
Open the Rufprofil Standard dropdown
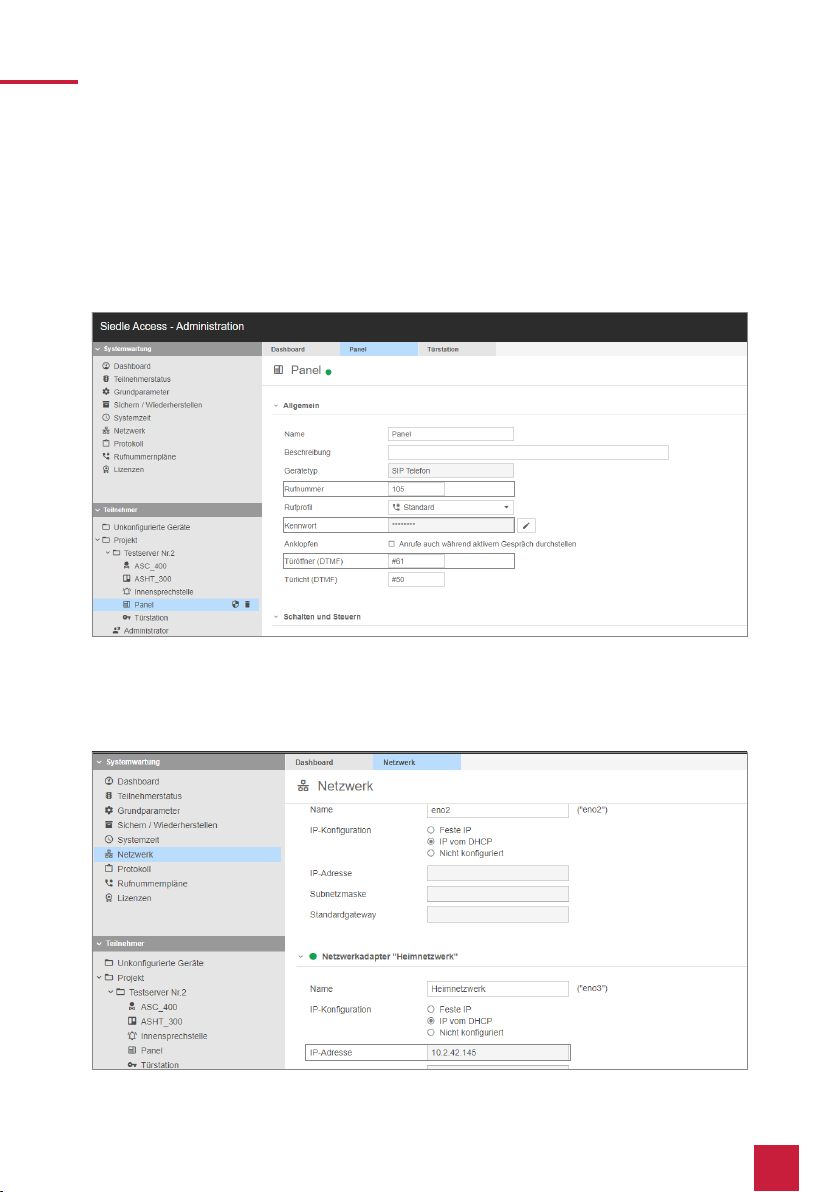coord(451,507)
